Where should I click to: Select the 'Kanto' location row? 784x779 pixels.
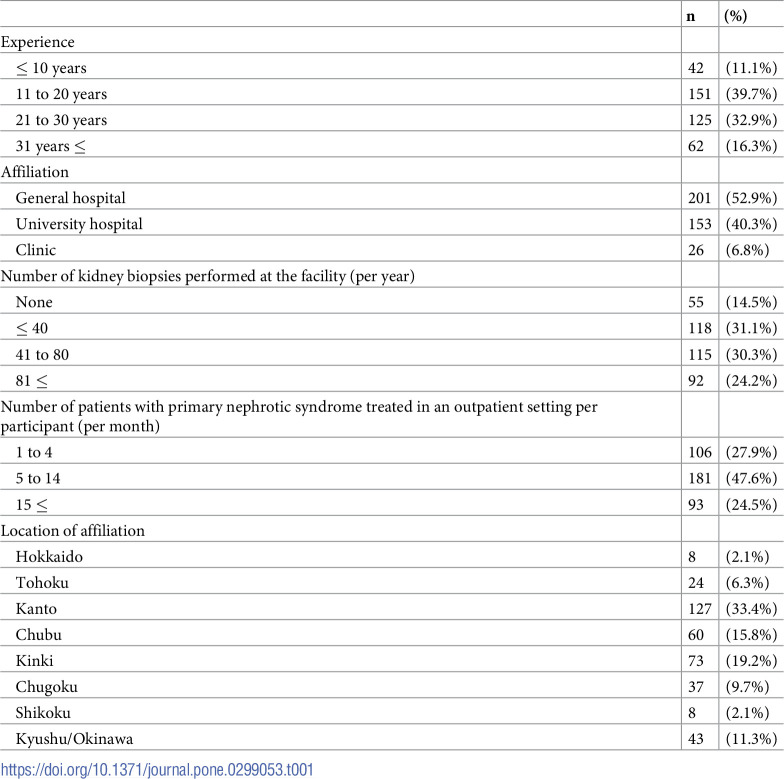click(x=392, y=608)
